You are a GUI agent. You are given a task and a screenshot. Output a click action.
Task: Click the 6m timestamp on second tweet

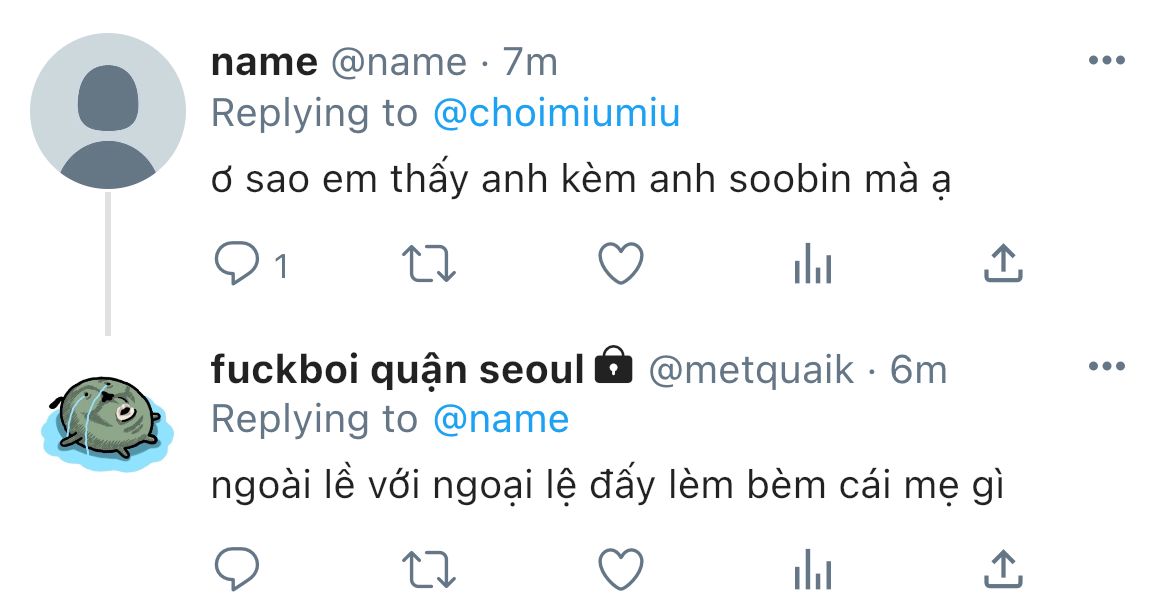pos(918,370)
